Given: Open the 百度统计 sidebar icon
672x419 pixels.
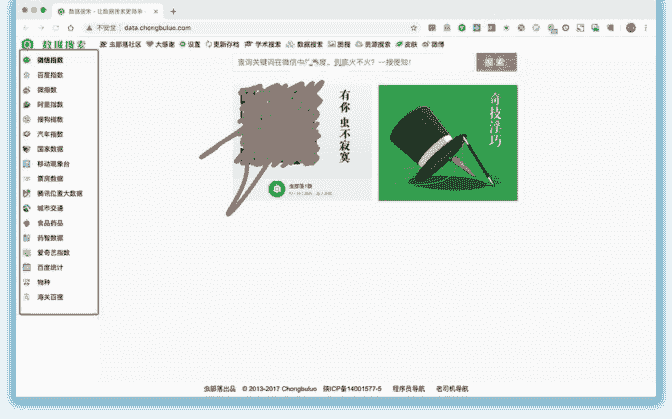Looking at the screenshot, I should [x=27, y=267].
